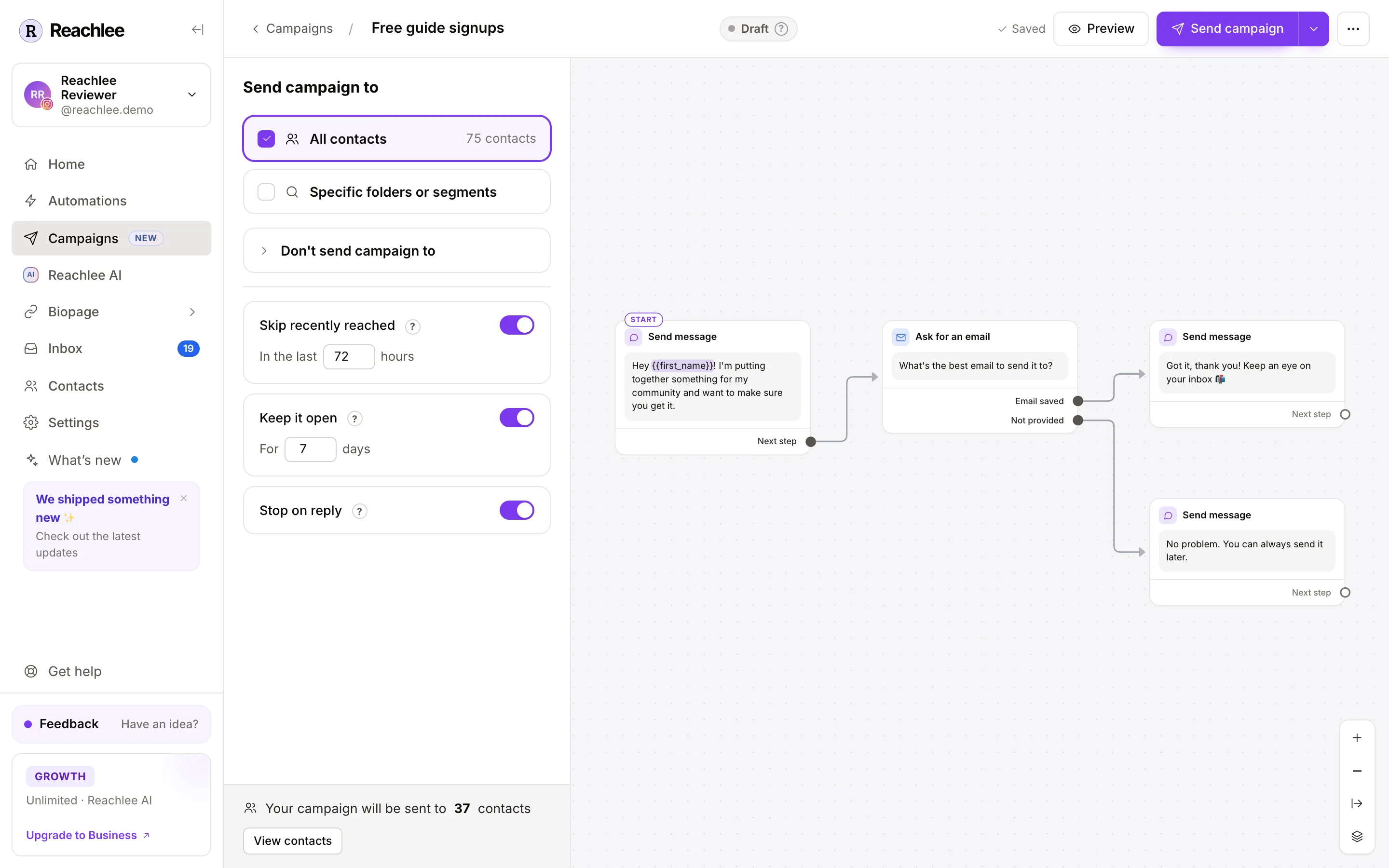This screenshot has height=868, width=1389.
Task: Click the Draft status help icon
Action: (x=781, y=29)
